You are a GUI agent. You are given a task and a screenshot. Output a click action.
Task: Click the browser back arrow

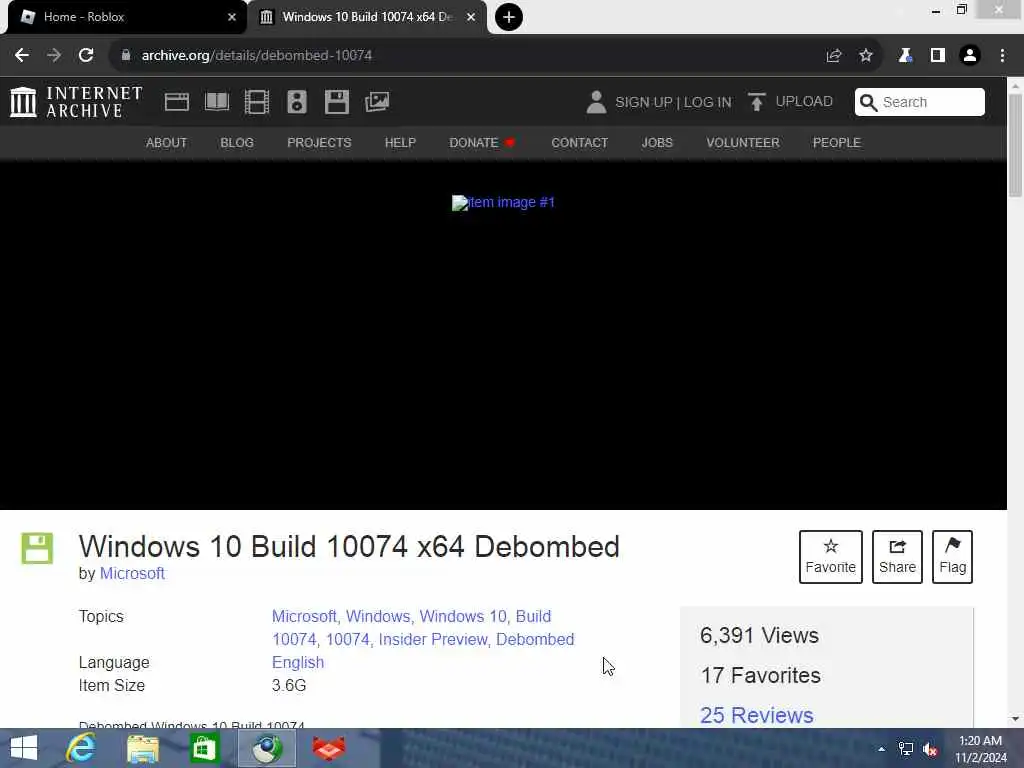coord(22,56)
